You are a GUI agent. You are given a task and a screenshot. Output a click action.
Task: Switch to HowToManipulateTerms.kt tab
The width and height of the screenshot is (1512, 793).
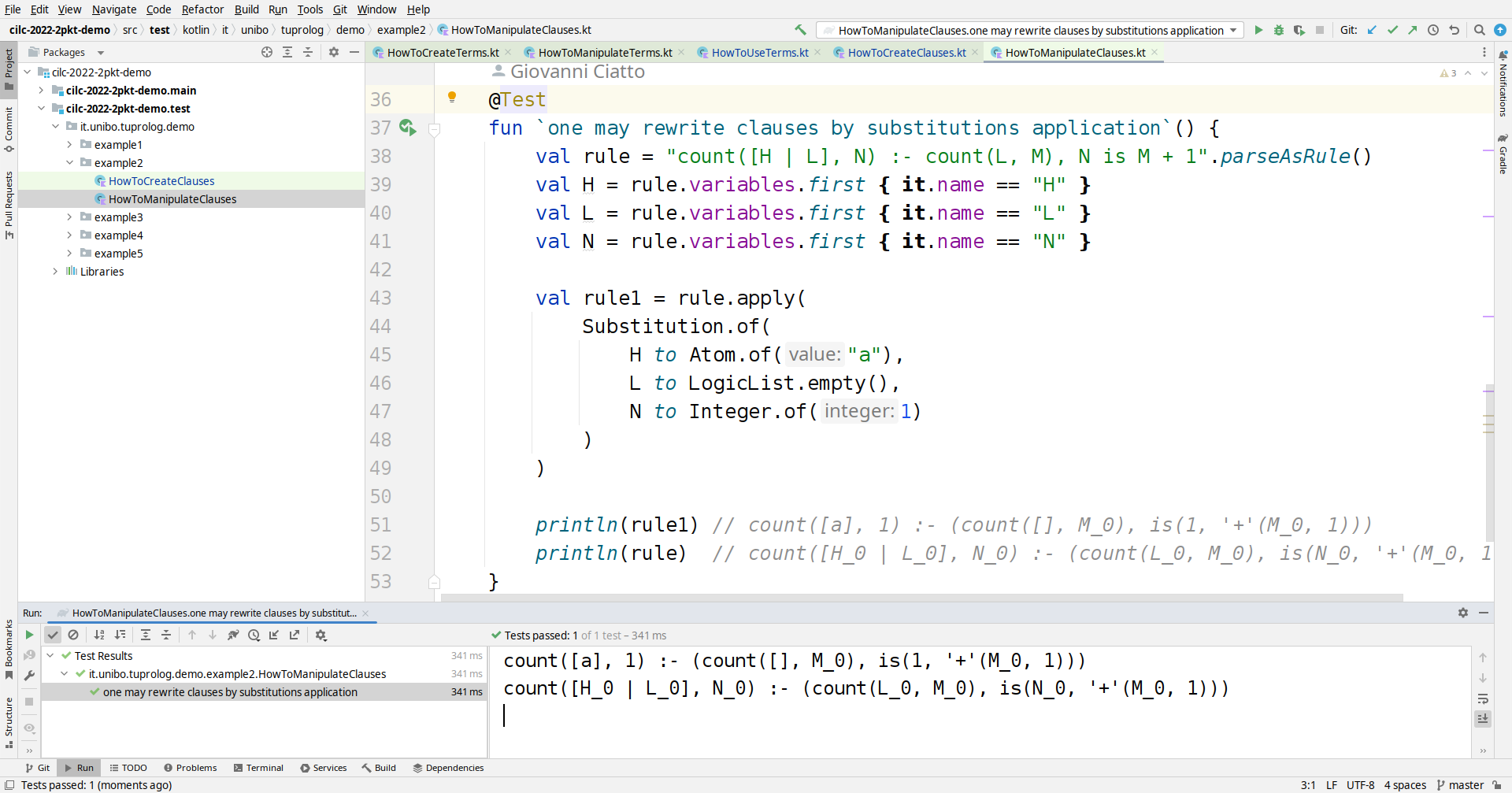[605, 53]
